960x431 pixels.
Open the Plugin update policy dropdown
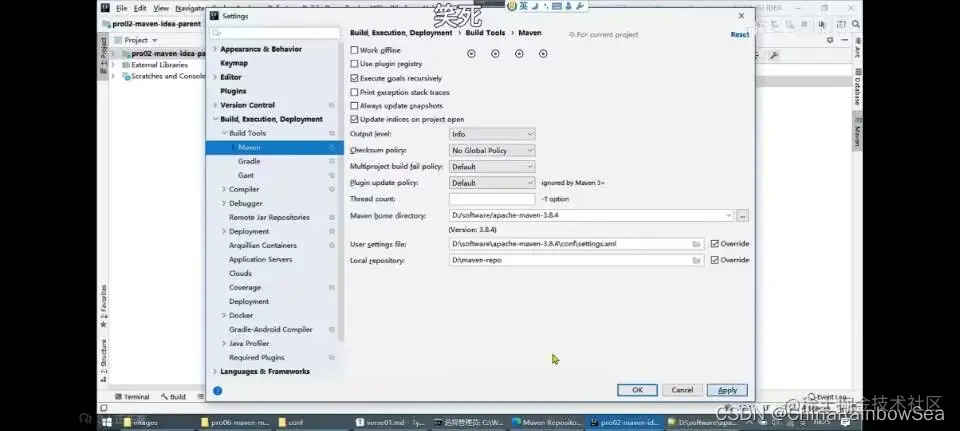[x=492, y=183]
